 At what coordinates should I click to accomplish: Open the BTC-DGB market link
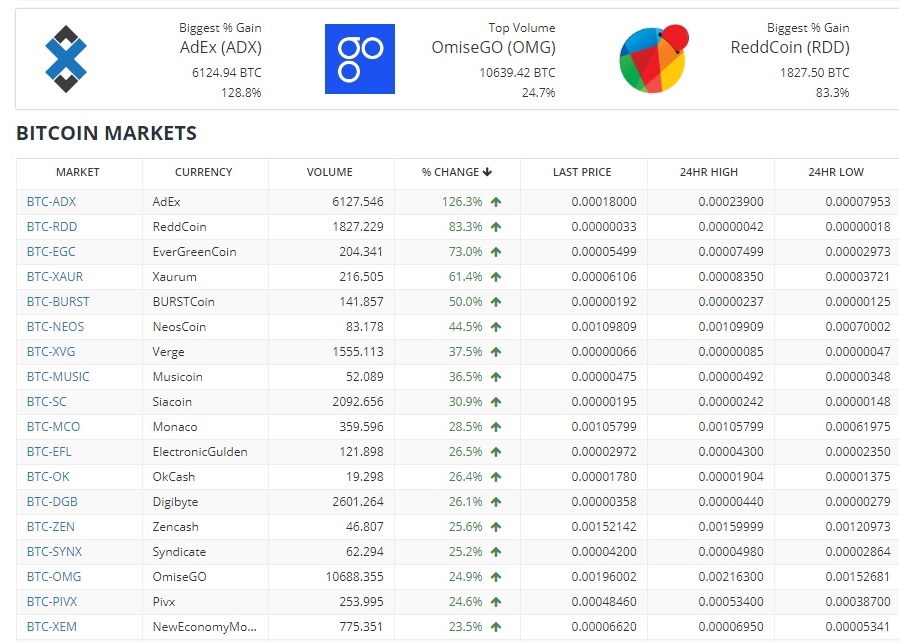52,502
